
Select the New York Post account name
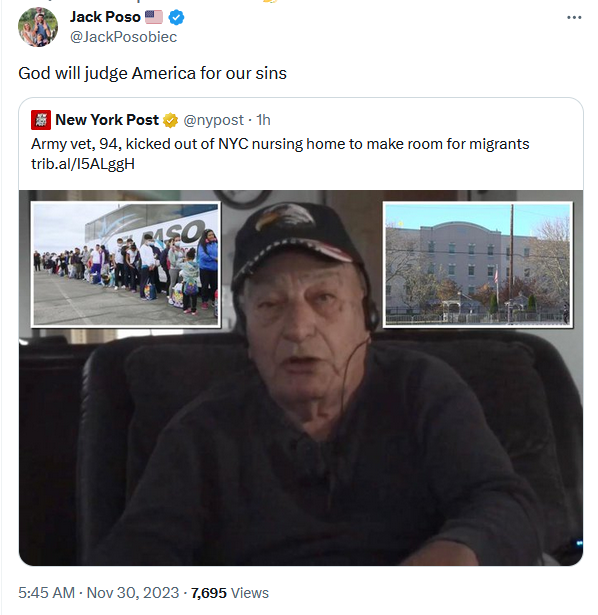coord(107,120)
